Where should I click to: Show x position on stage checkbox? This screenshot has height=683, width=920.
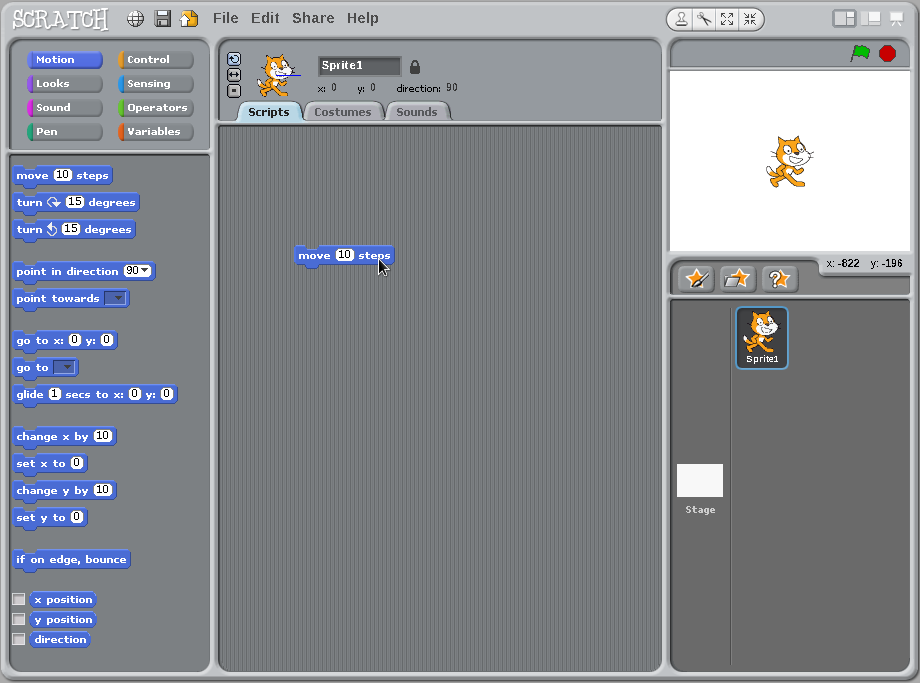click(x=19, y=599)
